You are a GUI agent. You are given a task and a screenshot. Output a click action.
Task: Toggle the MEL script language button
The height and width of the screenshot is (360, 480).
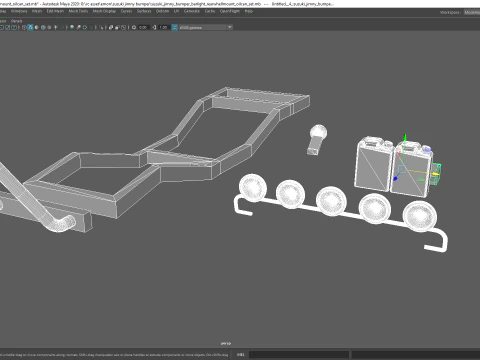pos(241,354)
